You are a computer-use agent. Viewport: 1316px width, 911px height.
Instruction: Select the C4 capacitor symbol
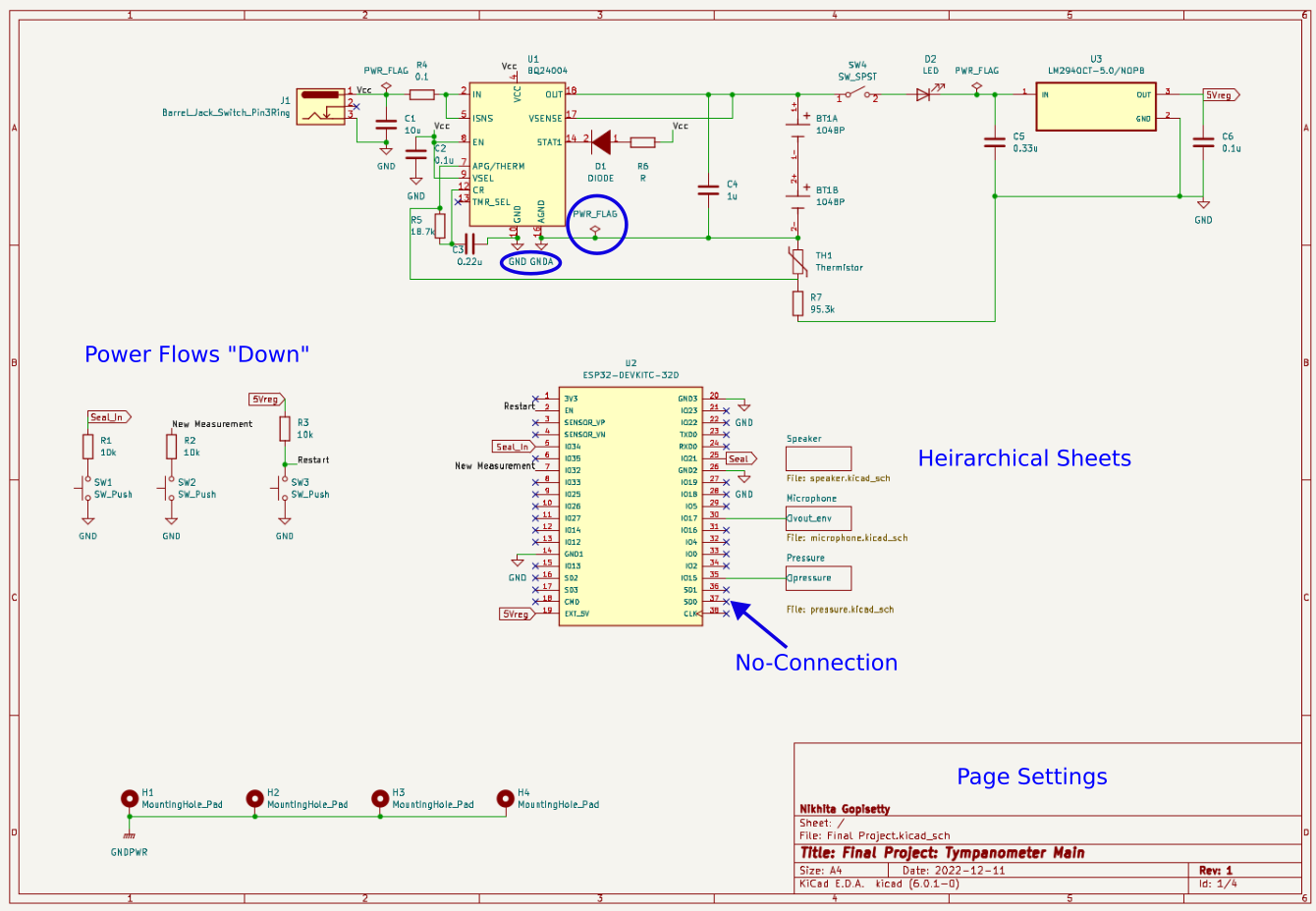coord(708,190)
